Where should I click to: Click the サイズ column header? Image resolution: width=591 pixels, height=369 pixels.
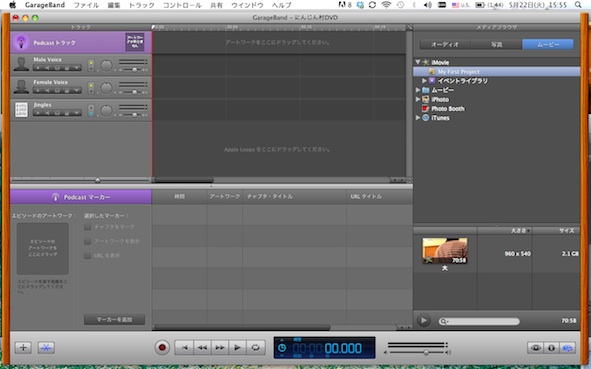click(556, 230)
